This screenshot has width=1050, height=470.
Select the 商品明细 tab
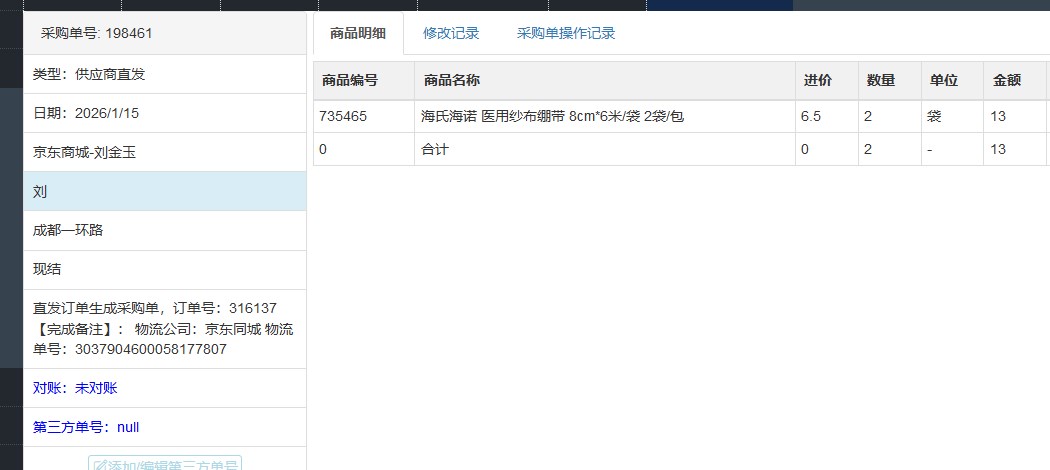coord(357,33)
